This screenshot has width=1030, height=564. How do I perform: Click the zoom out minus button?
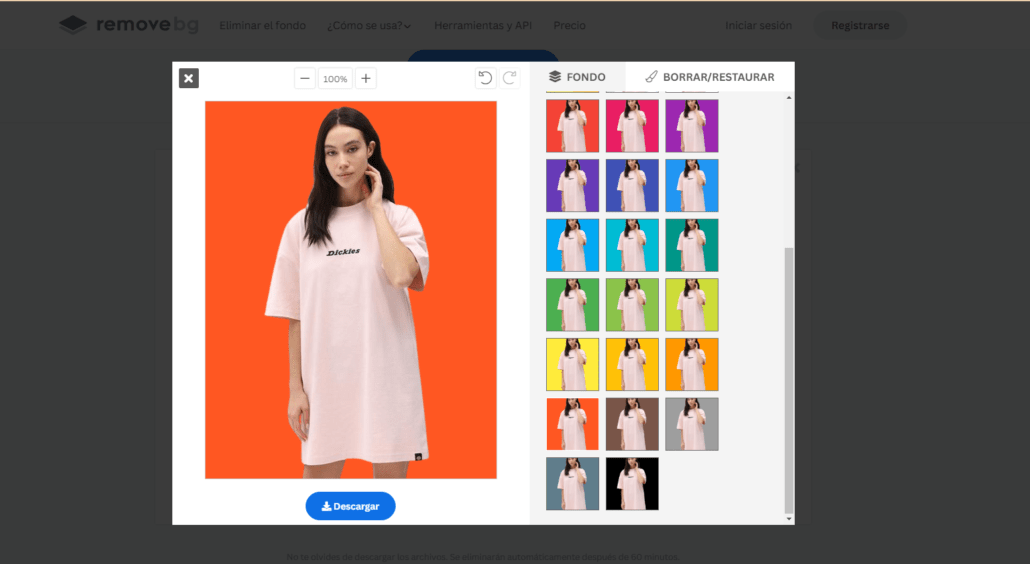[305, 78]
